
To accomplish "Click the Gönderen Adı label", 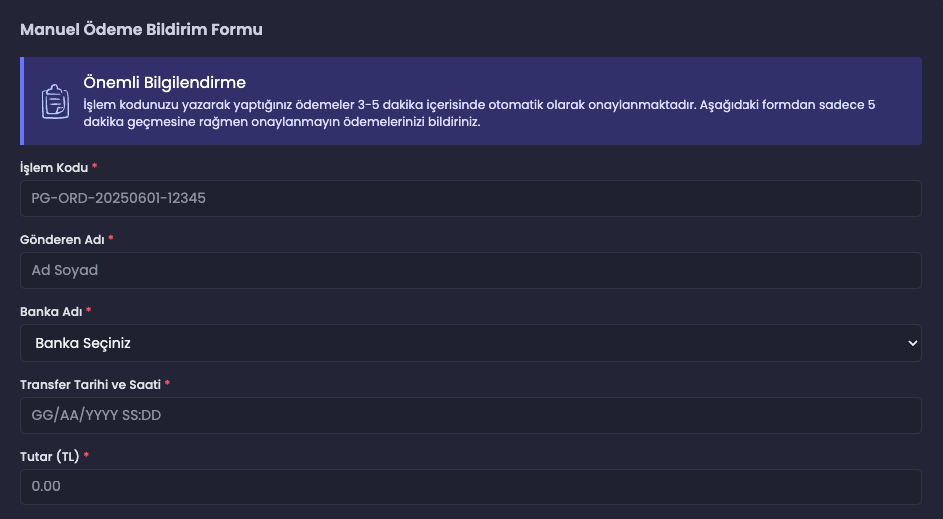I will click(62, 240).
